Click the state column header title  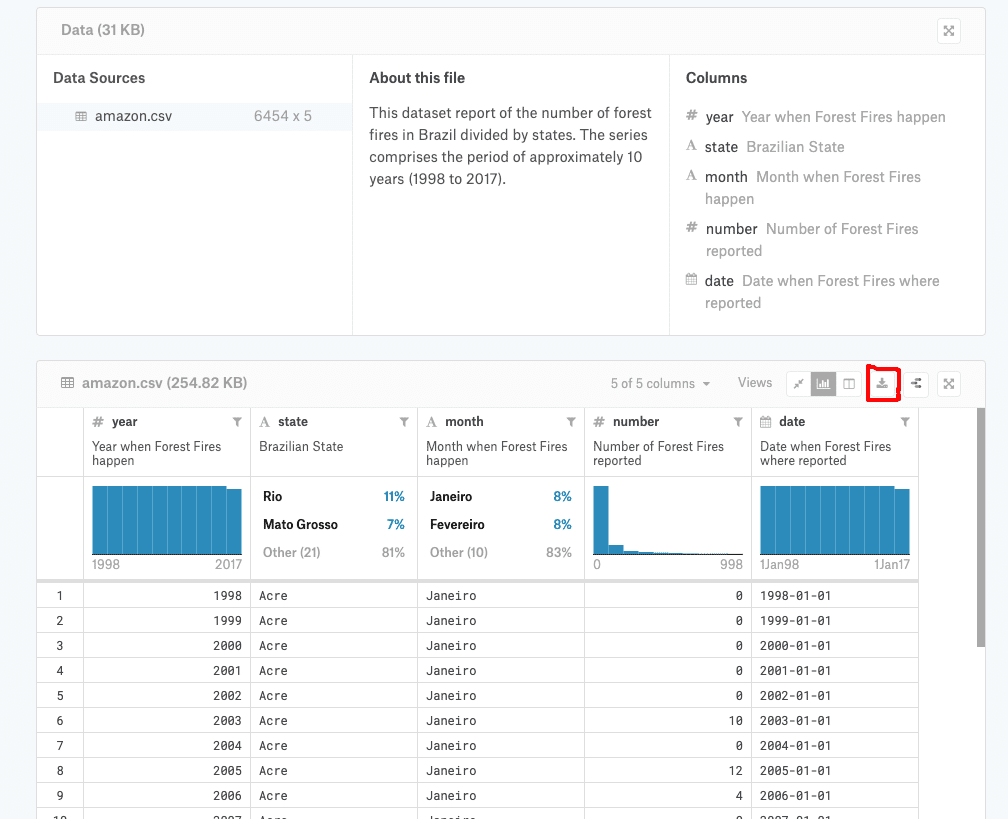(x=292, y=422)
